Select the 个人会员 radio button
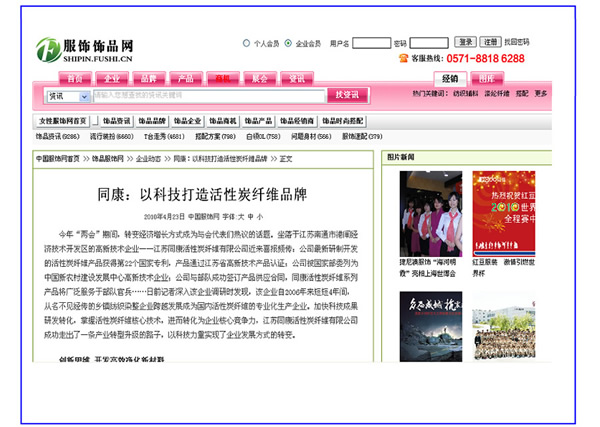The height and width of the screenshot is (427, 600). click(x=246, y=44)
